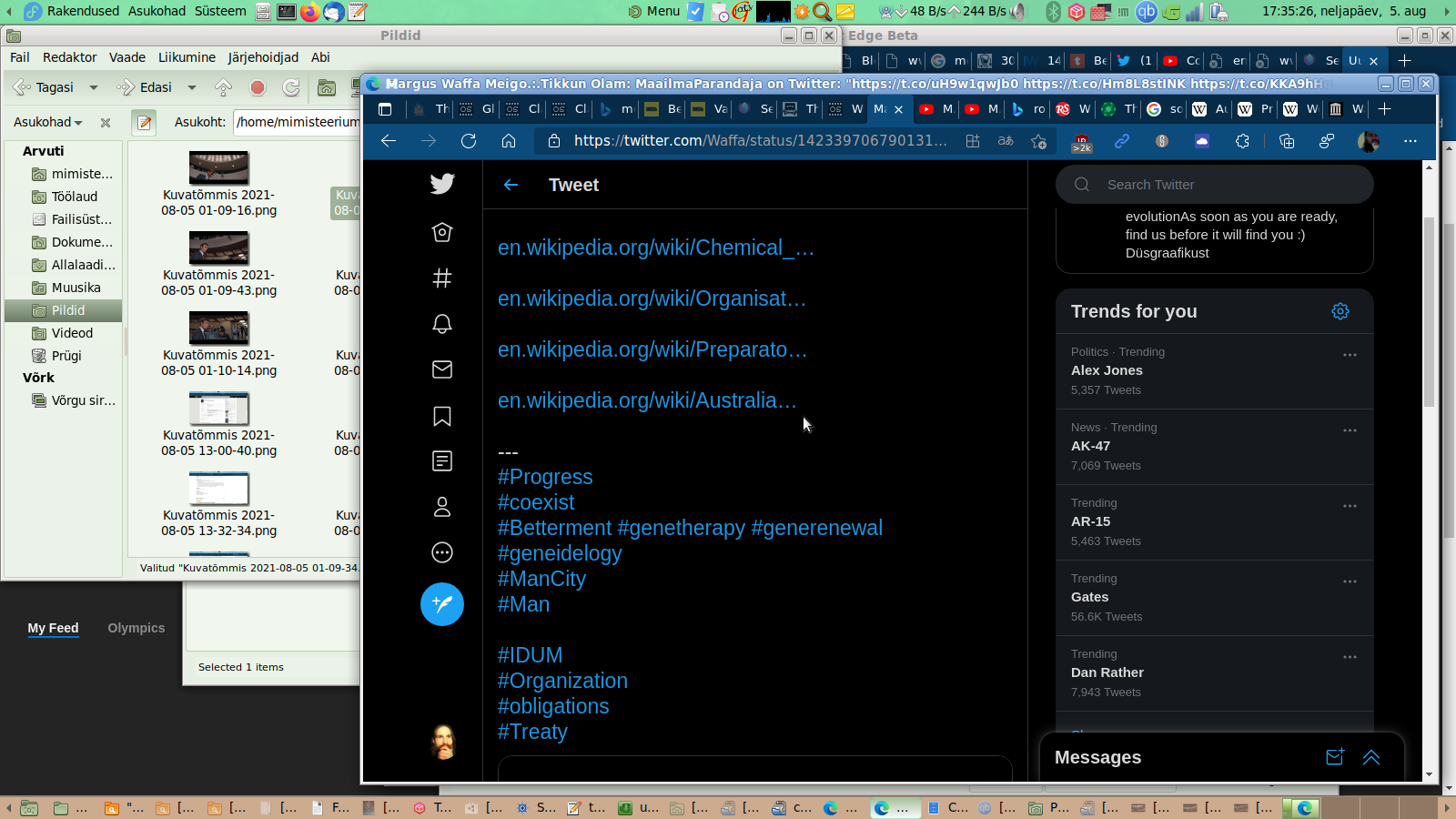Open the More circle menu in Twitter sidebar

pos(442,552)
